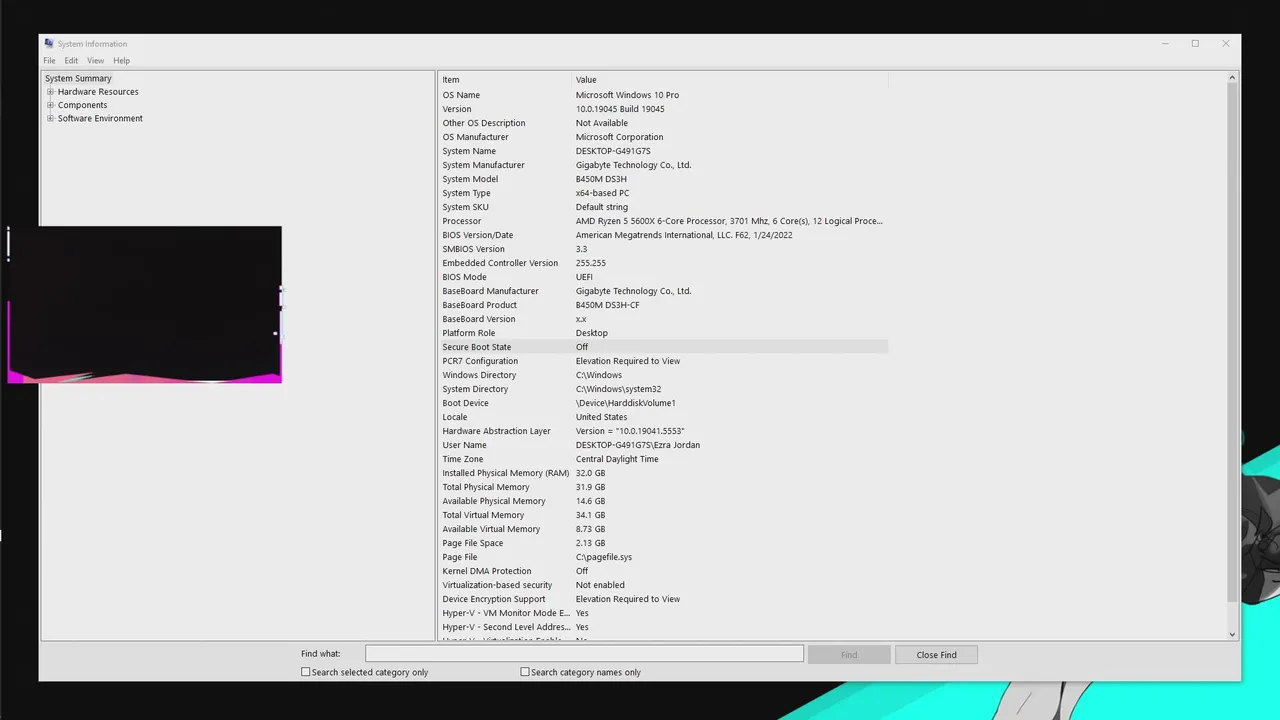Select the Software Environment tree label
The width and height of the screenshot is (1280, 720).
pos(100,118)
